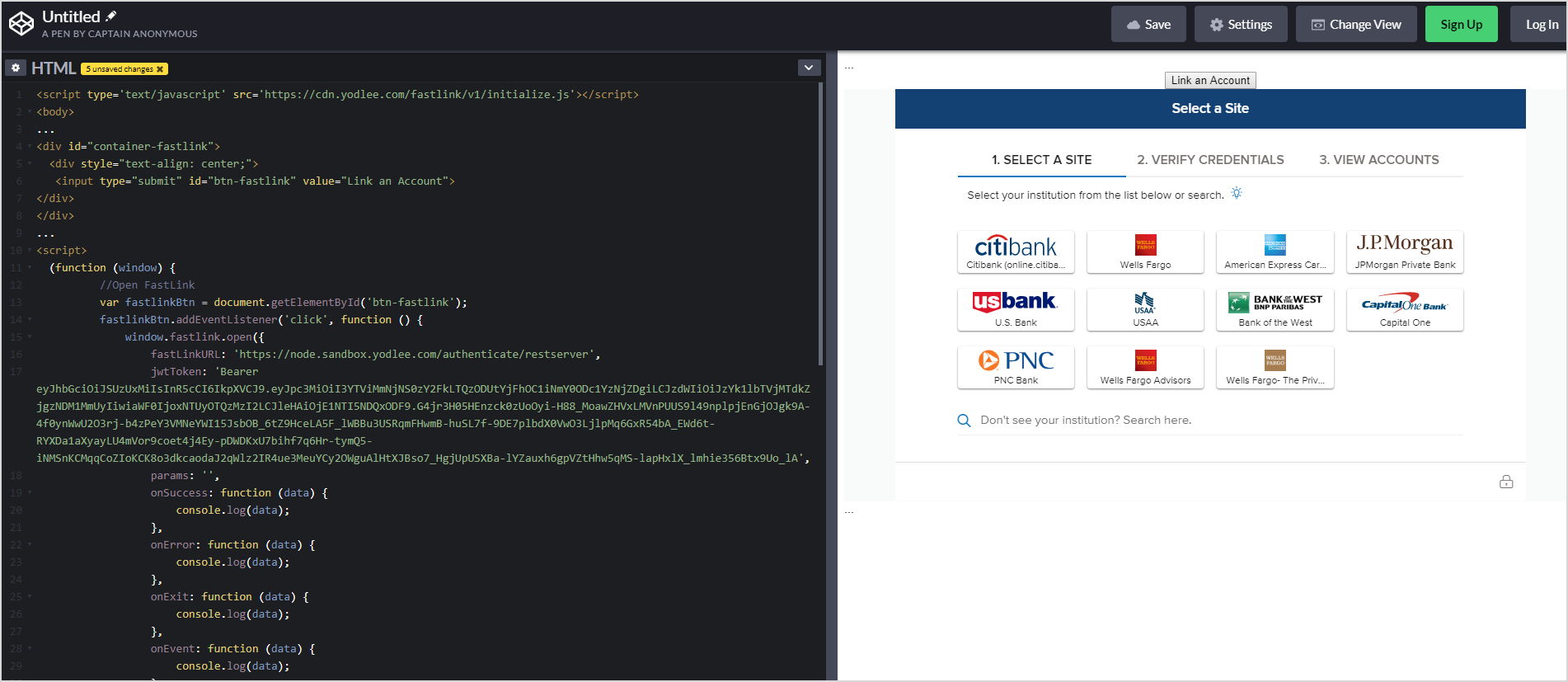Click the 'Select a Site' header
Screen dimensions: 1568x682
[x=1210, y=108]
